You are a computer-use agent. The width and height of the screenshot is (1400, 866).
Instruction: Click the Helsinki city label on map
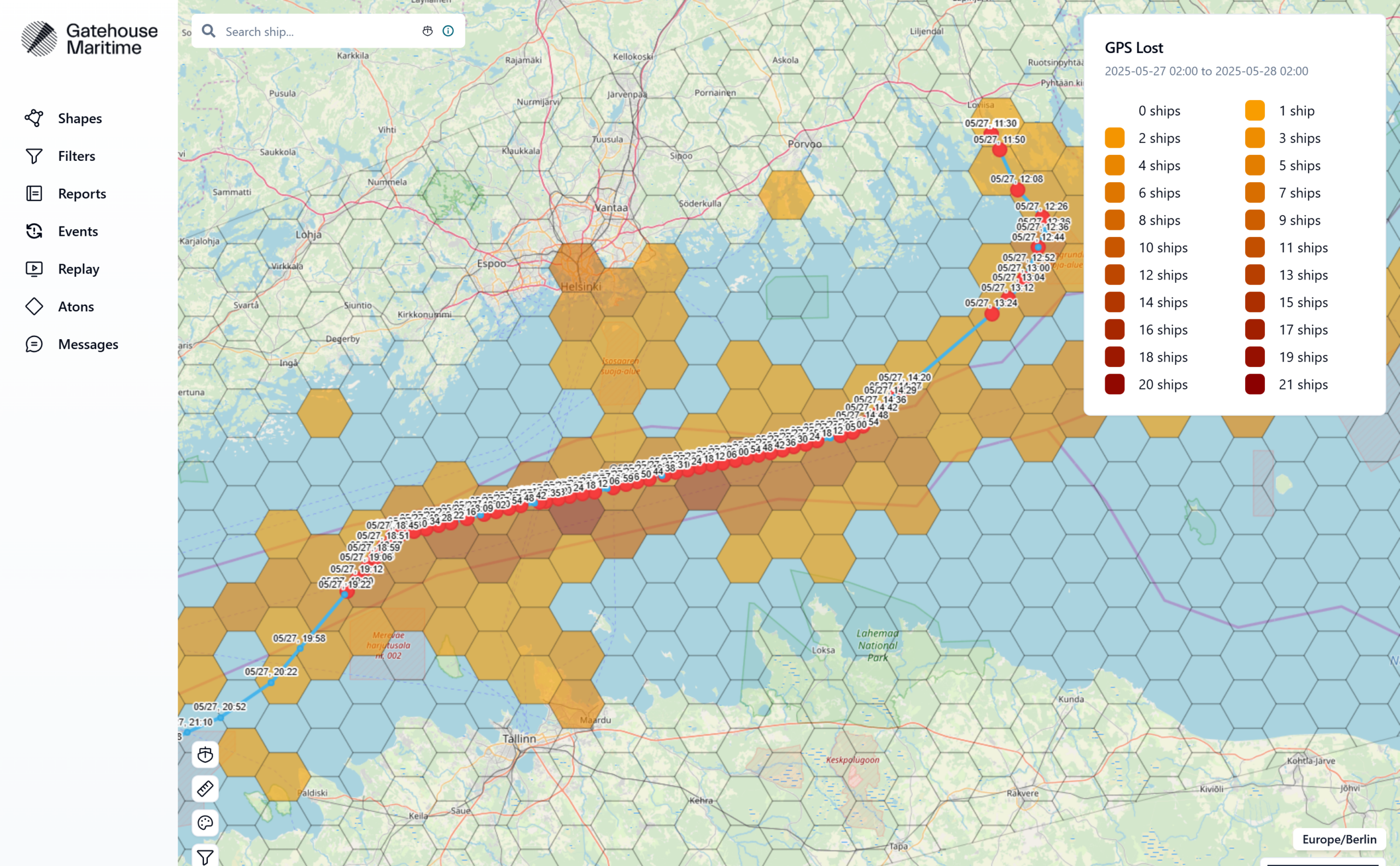point(581,286)
